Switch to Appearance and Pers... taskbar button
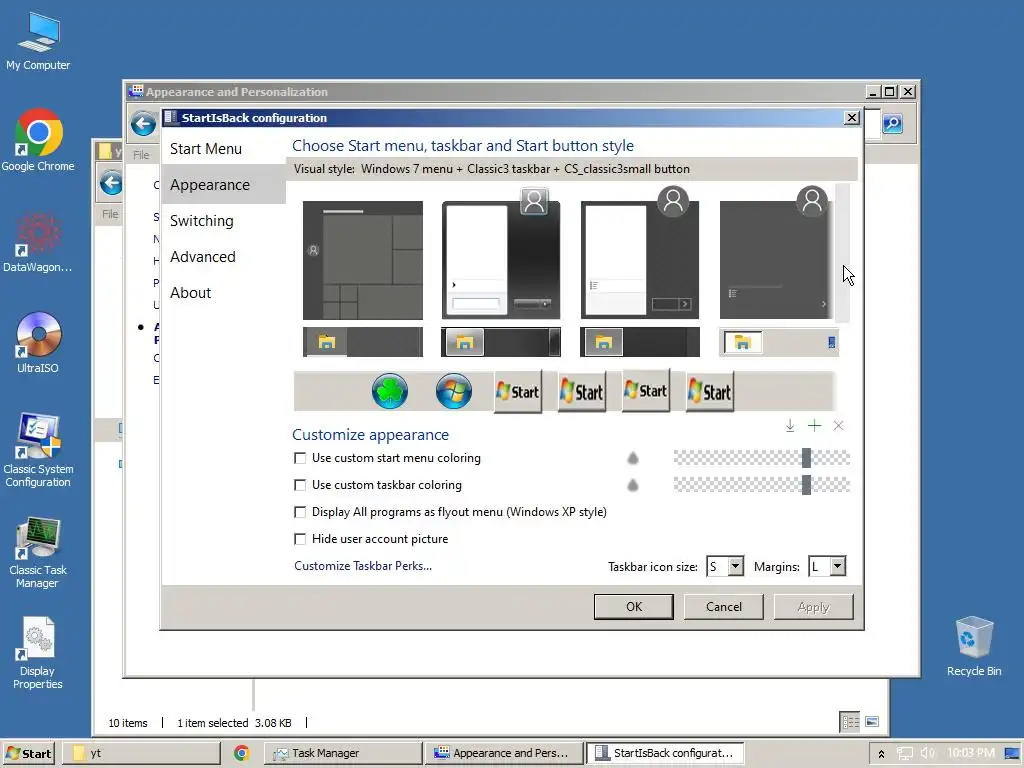Viewport: 1024px width, 768px height. pos(503,753)
